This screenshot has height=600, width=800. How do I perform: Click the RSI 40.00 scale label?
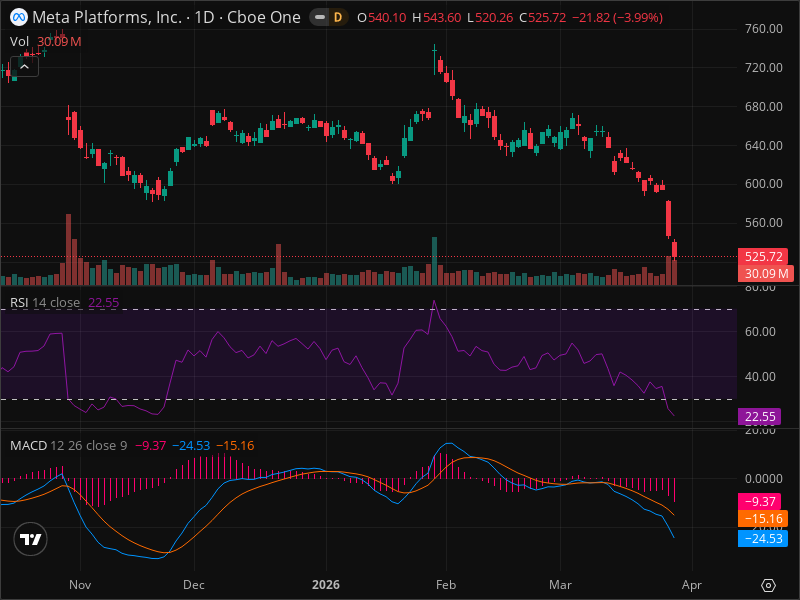click(x=760, y=377)
